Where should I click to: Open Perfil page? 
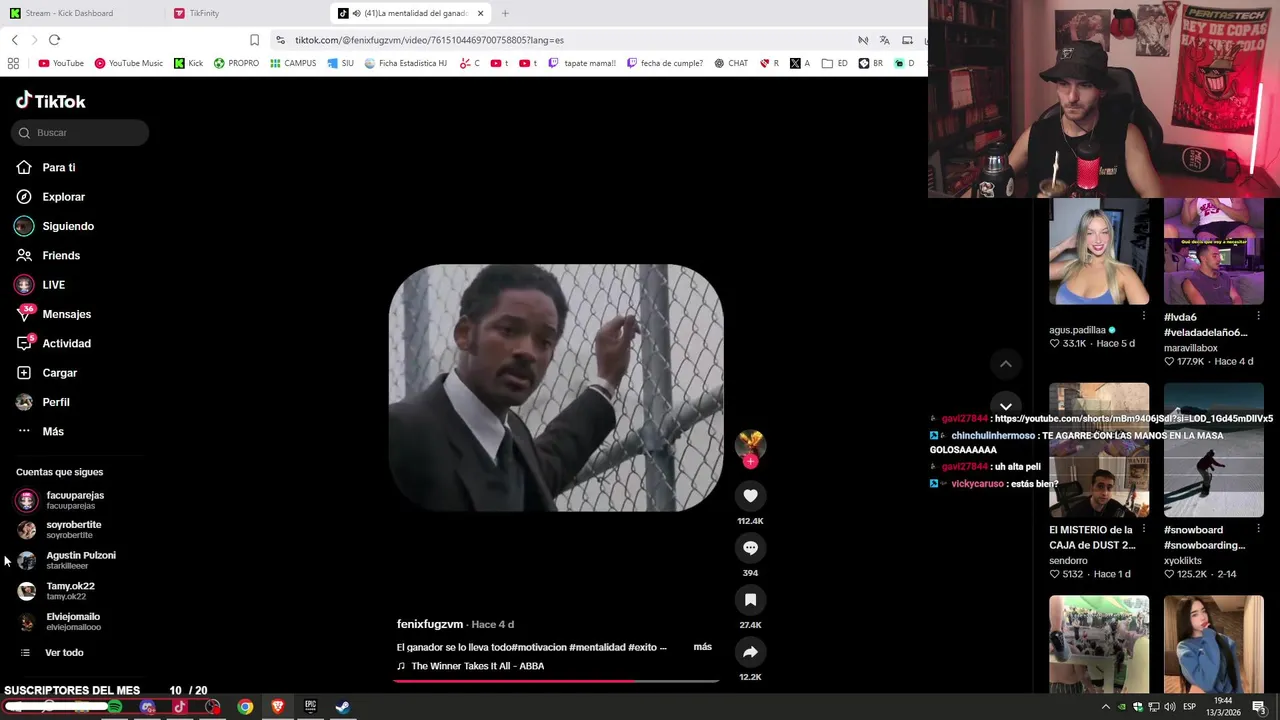(x=55, y=402)
